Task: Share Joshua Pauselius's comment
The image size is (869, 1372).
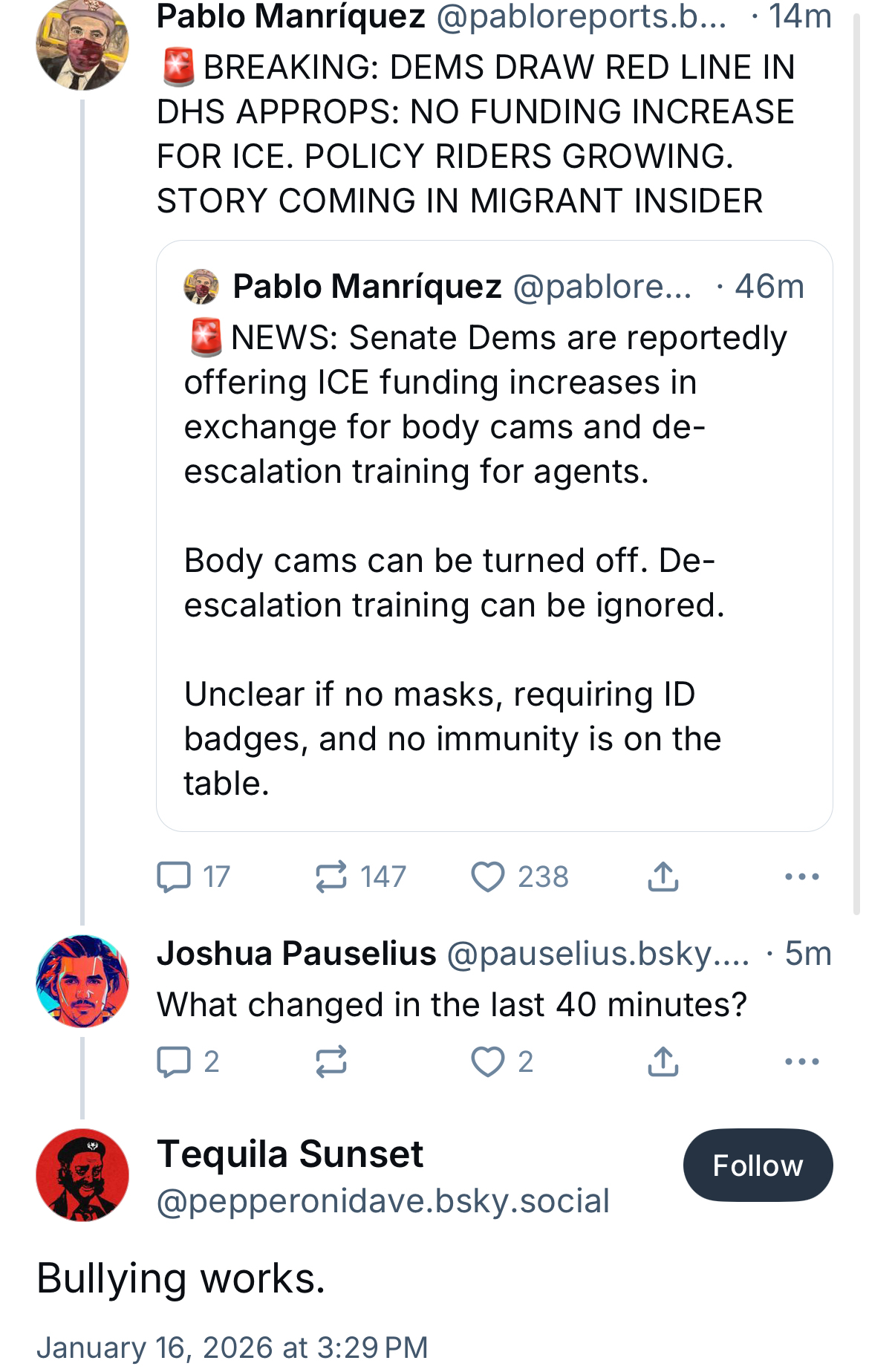Action: point(663,1061)
